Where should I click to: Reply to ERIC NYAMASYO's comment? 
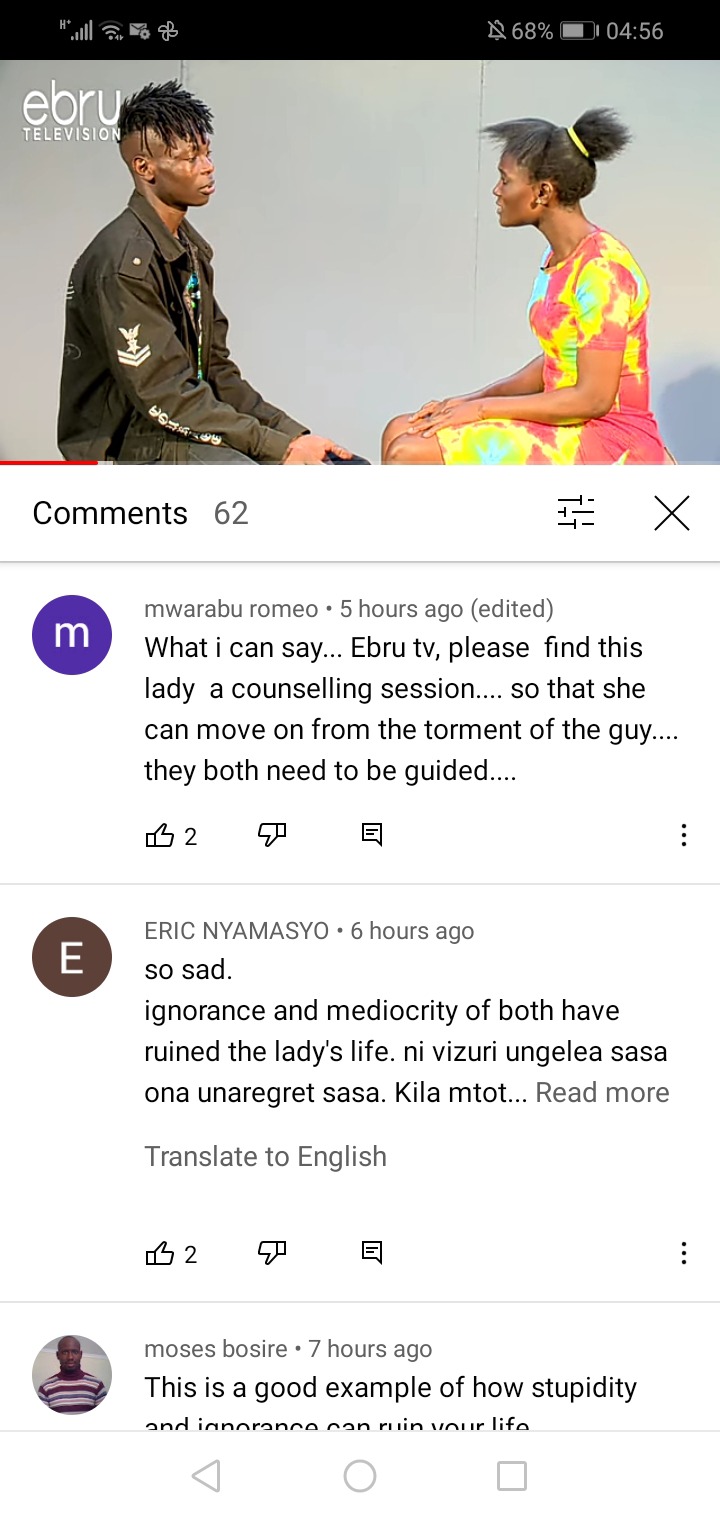tap(372, 1253)
